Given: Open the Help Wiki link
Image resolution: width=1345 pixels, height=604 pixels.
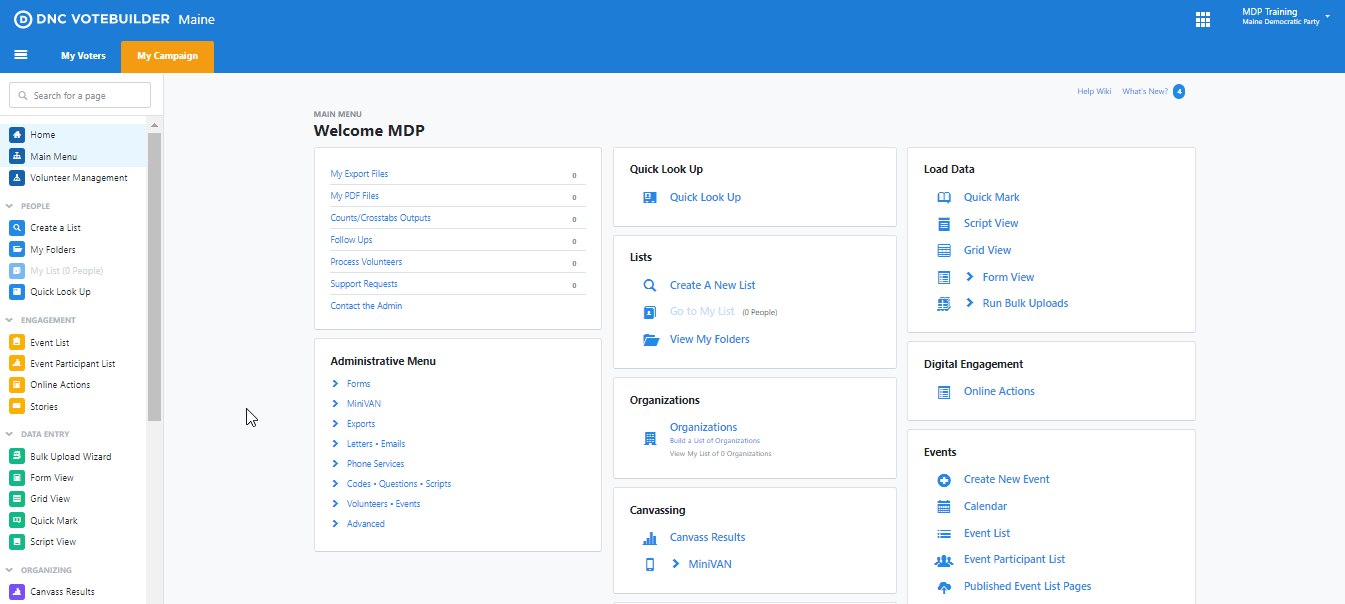Looking at the screenshot, I should [1094, 91].
